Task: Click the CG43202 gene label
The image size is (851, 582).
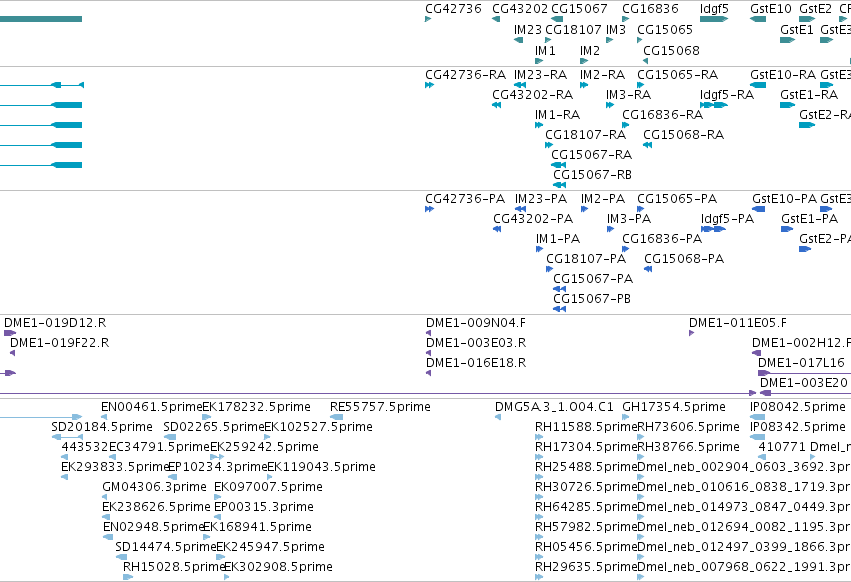Action: pyautogui.click(x=520, y=9)
